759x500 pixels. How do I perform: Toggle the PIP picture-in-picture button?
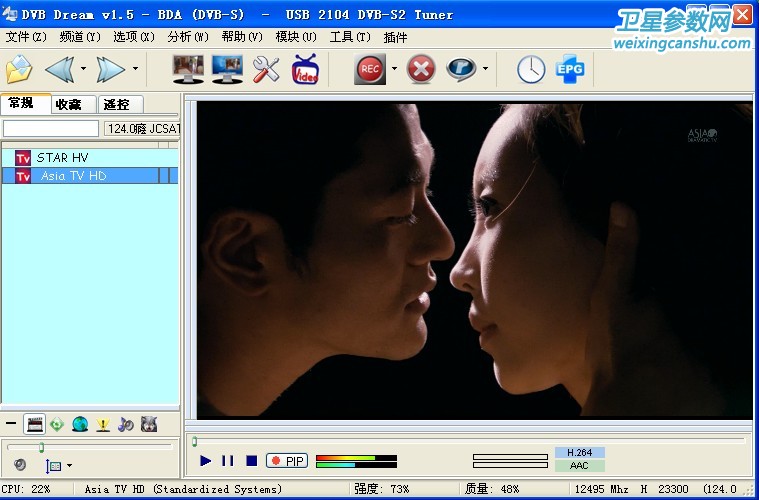[x=287, y=461]
